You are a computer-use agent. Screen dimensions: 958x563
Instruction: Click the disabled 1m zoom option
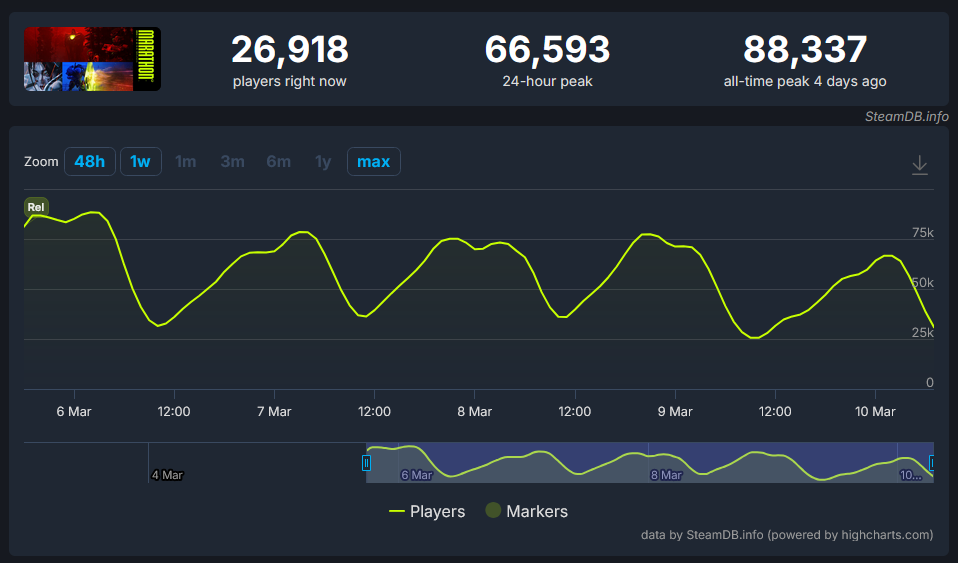pos(186,161)
